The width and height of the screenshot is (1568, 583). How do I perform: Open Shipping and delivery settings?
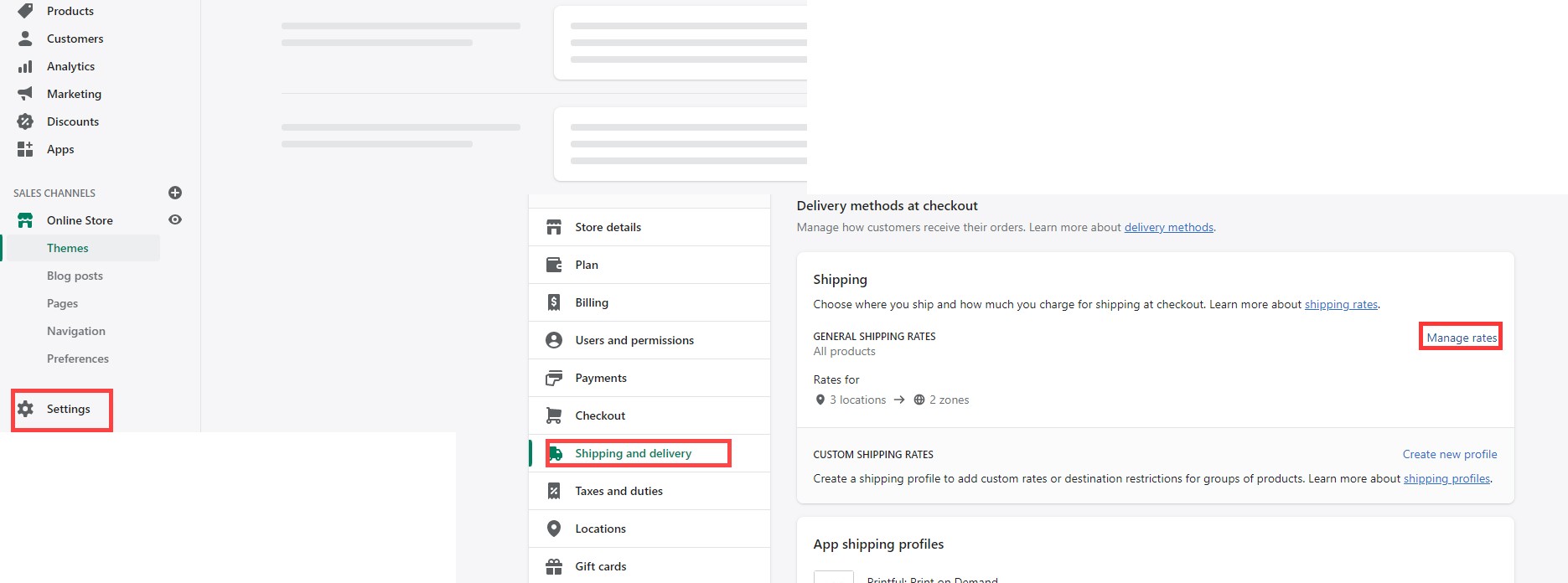(633, 453)
